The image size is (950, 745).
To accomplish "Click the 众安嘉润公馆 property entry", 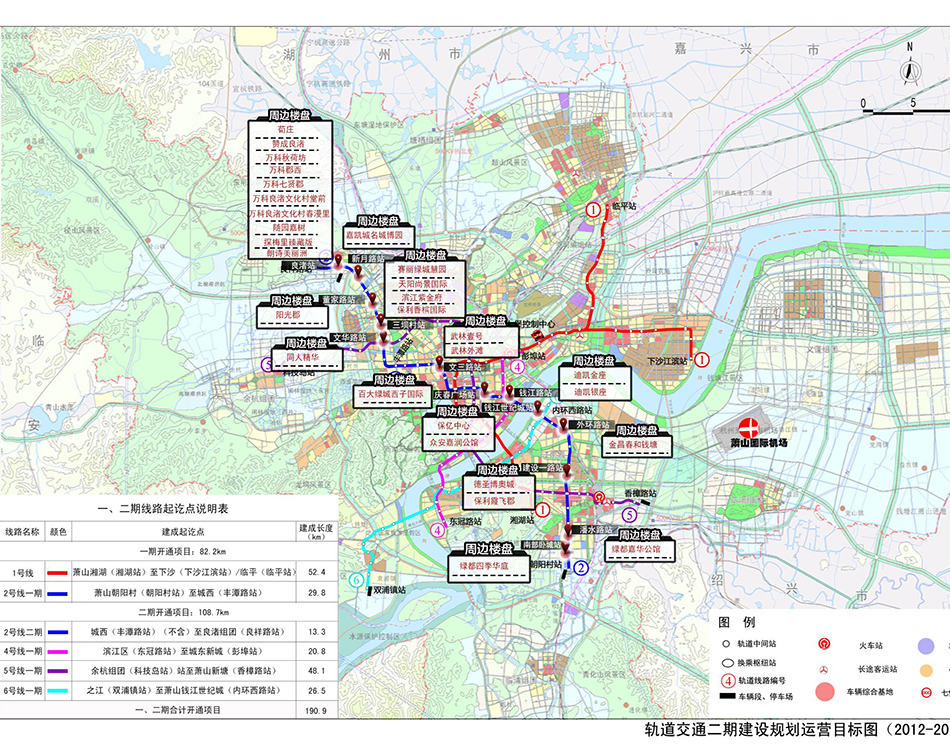I will point(454,442).
